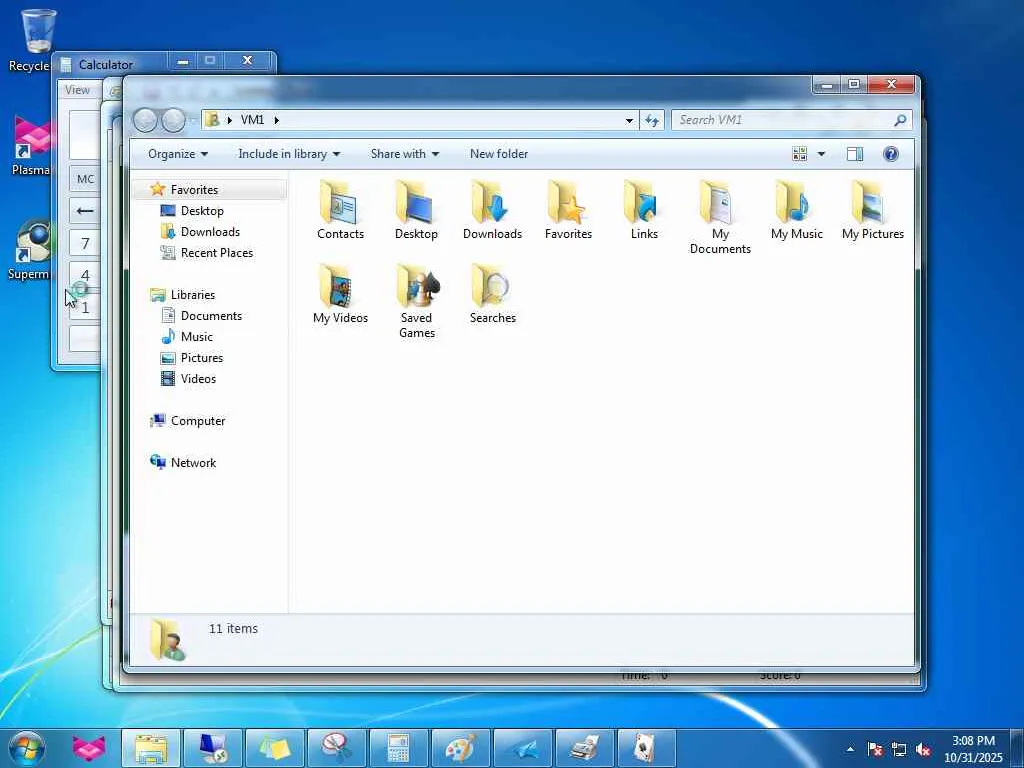Image resolution: width=1024 pixels, height=768 pixels.
Task: Open Include in library dropdown
Action: [289, 154]
